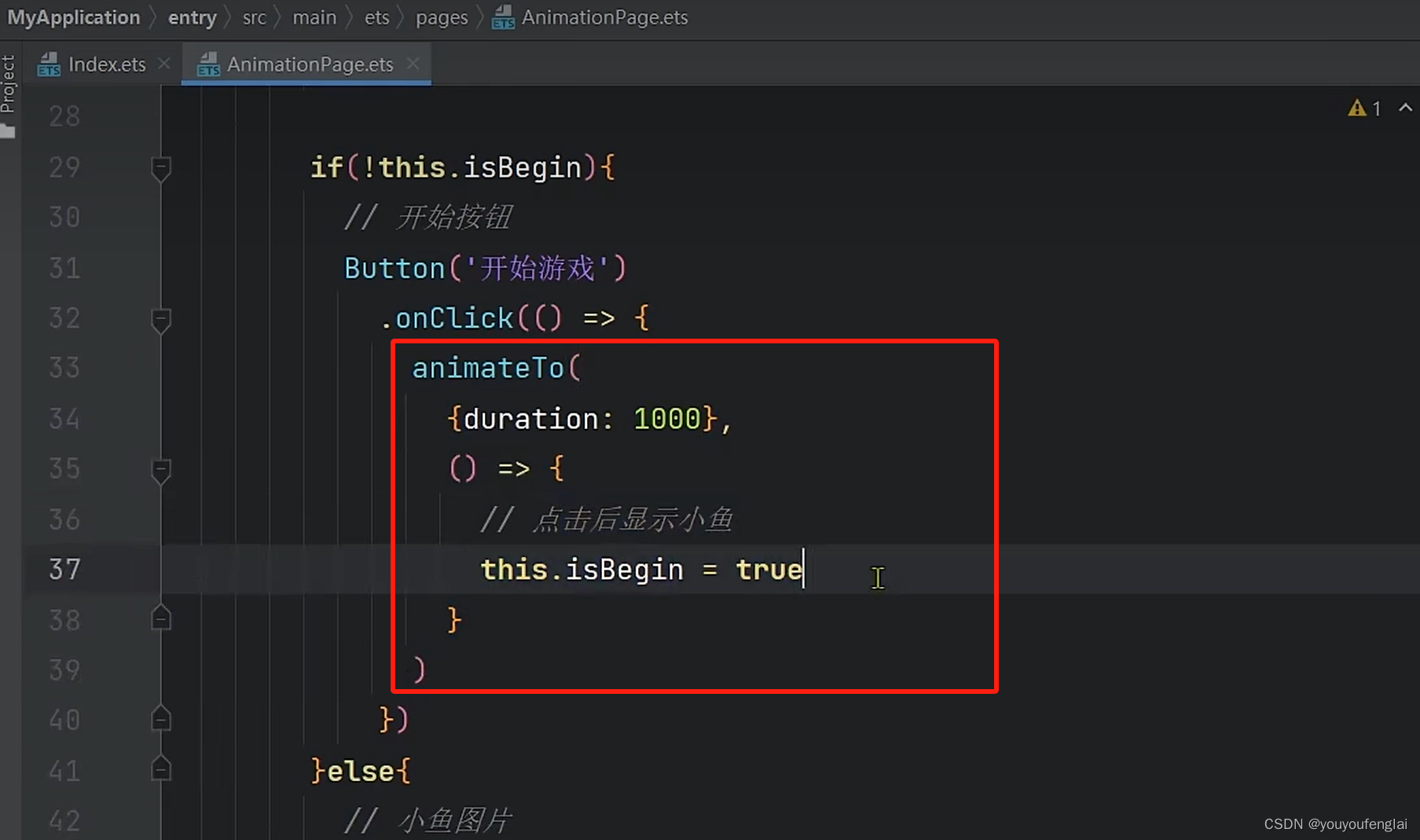This screenshot has width=1420, height=840.
Task: Click the fold marker on line 41
Action: pos(161,768)
